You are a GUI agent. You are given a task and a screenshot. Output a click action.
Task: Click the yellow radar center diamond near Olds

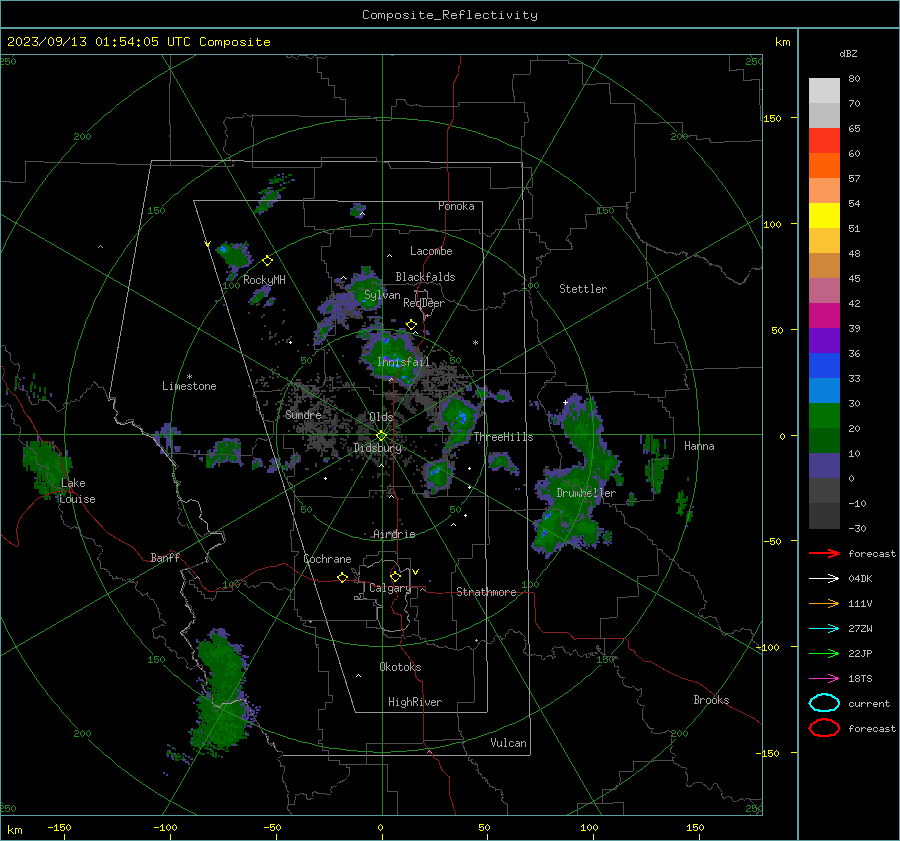tap(381, 436)
